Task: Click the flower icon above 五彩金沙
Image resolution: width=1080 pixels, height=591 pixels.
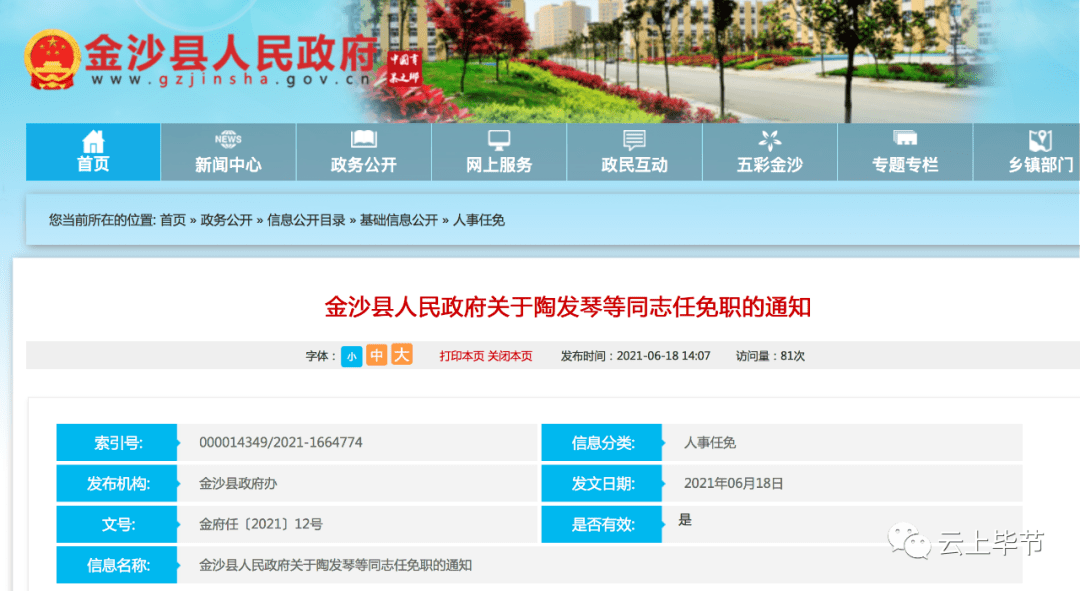Action: pyautogui.click(x=769, y=140)
